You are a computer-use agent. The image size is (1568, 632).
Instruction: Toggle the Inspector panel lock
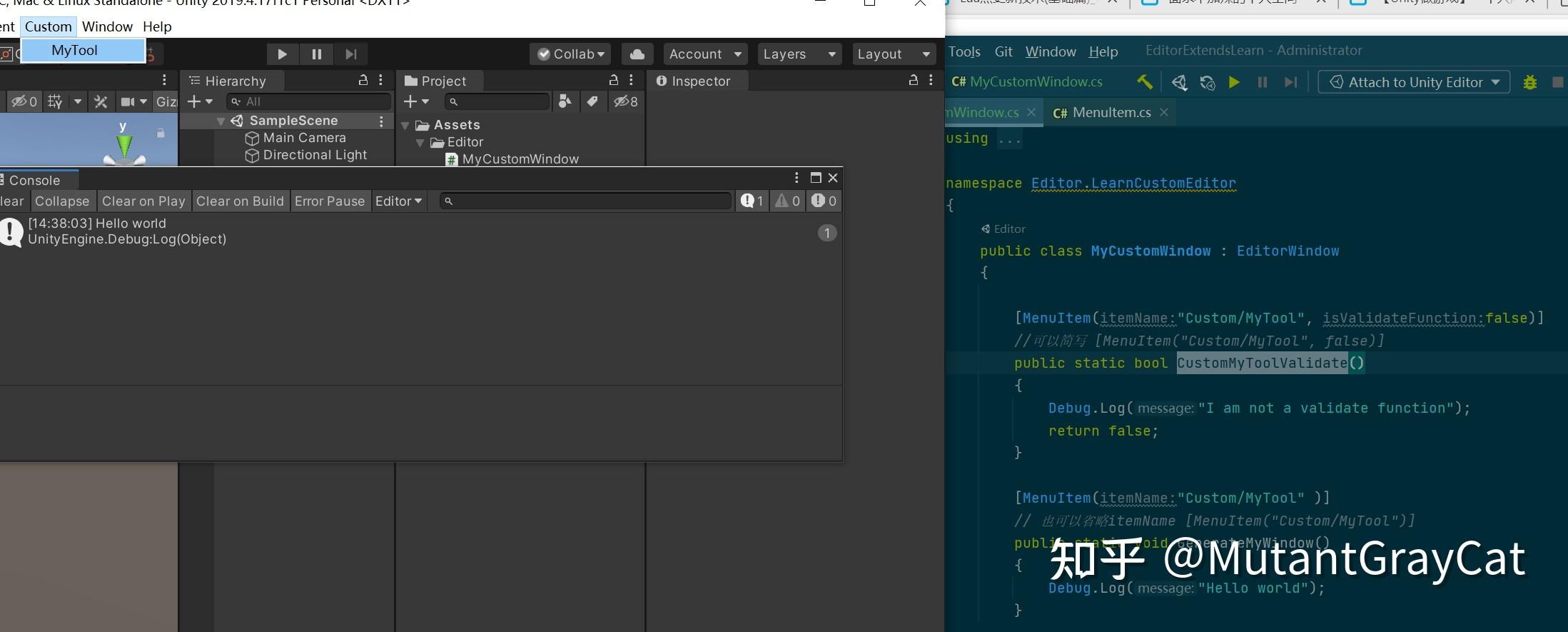click(914, 80)
